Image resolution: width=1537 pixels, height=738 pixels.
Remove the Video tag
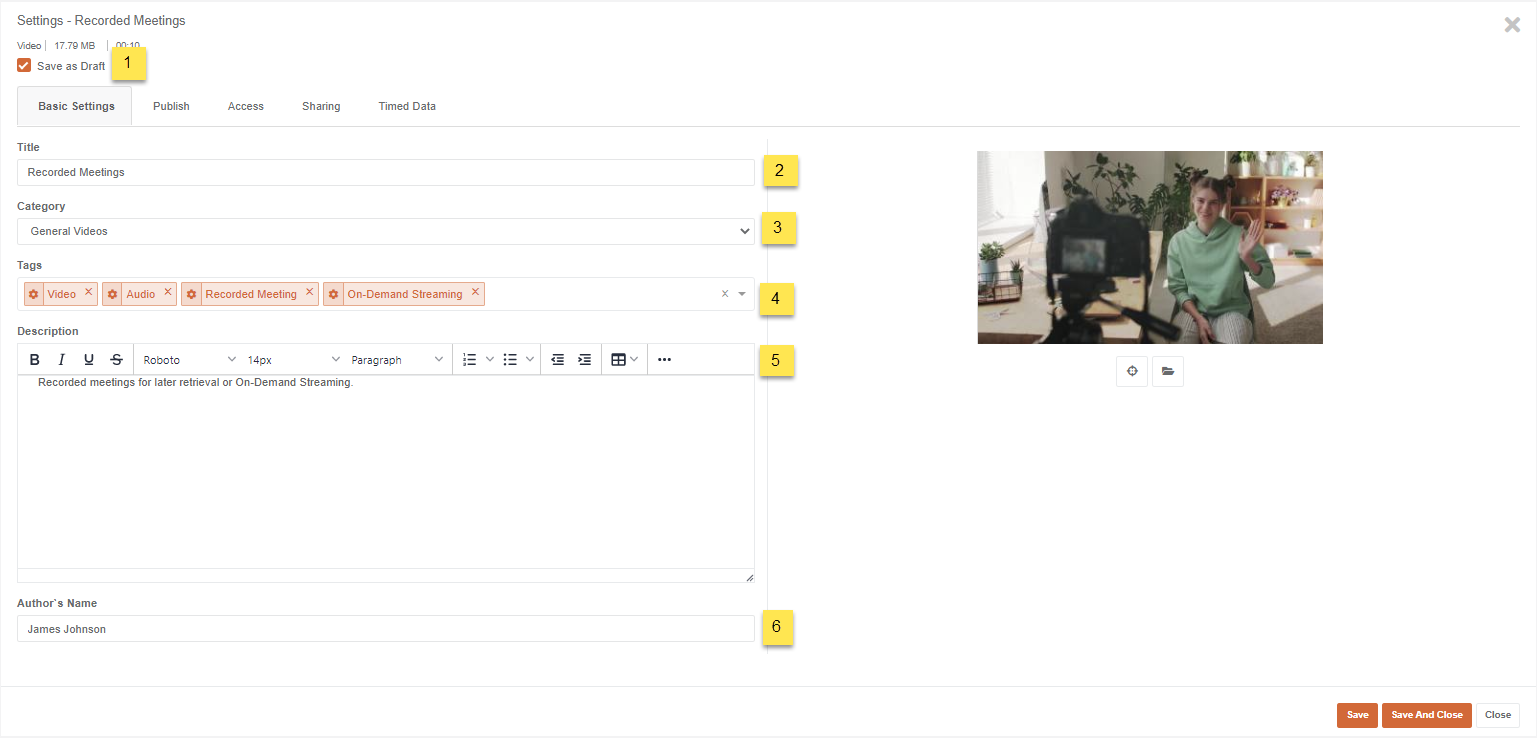click(x=88, y=293)
